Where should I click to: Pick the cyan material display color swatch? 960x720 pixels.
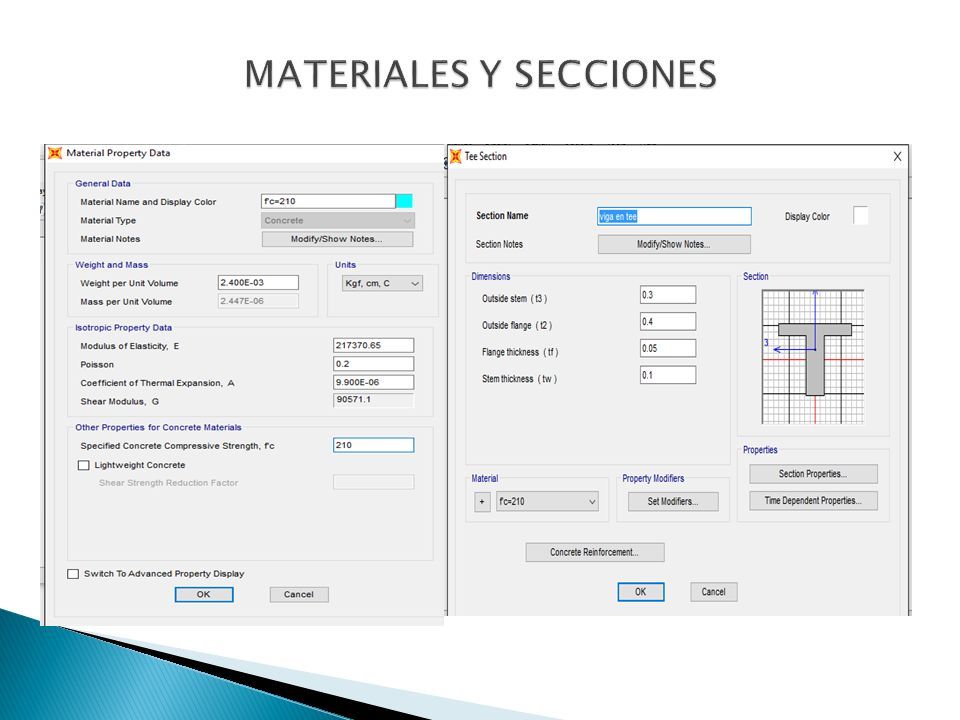(404, 201)
